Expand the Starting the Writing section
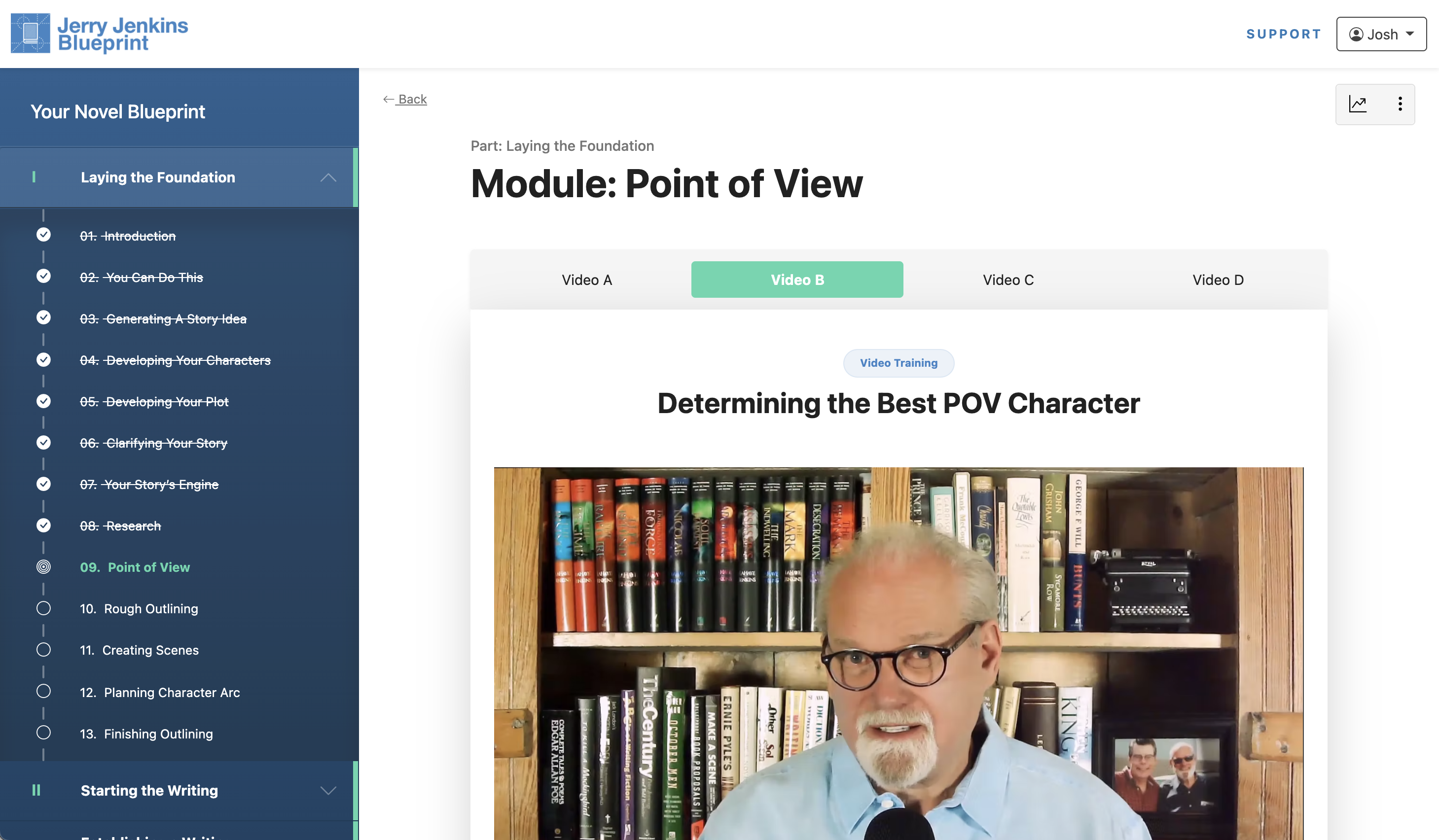Image resolution: width=1439 pixels, height=840 pixels. point(328,790)
